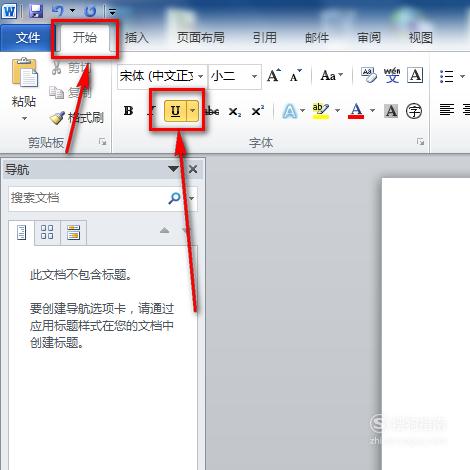The image size is (470, 470).
Task: Clear formatting with the eraser icon
Action: (x=369, y=75)
